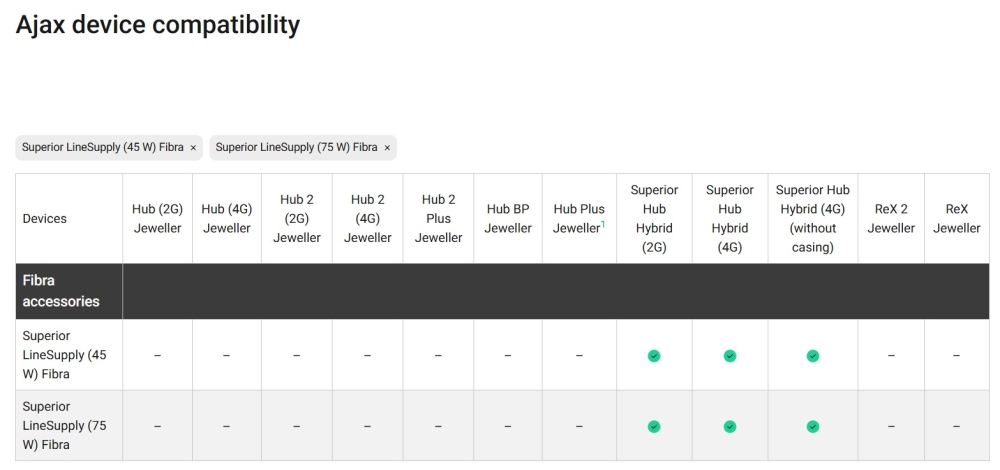Click the ReX 2 Jeweller column header

[x=891, y=218]
